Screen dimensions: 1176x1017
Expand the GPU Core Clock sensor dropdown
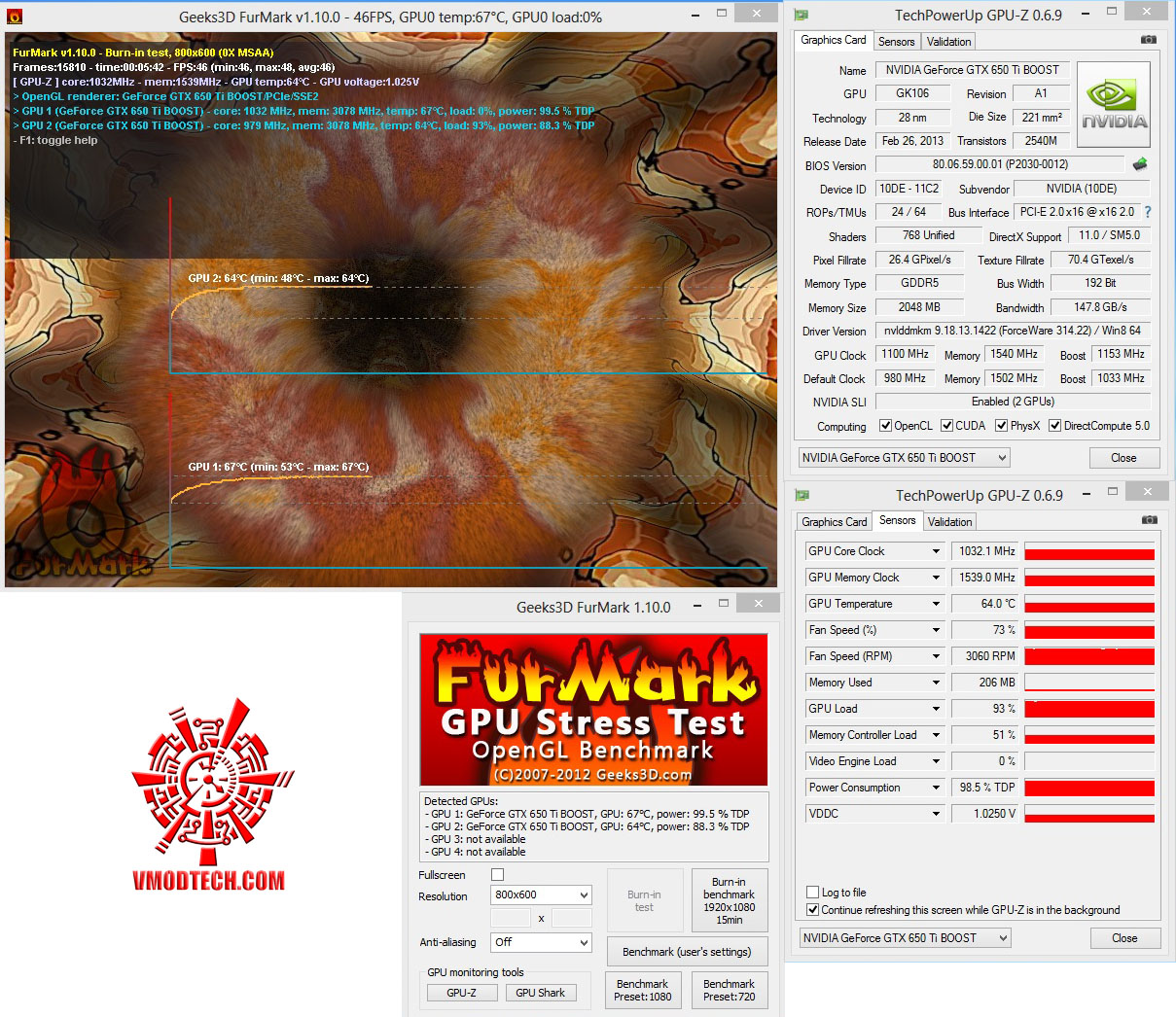(x=936, y=551)
